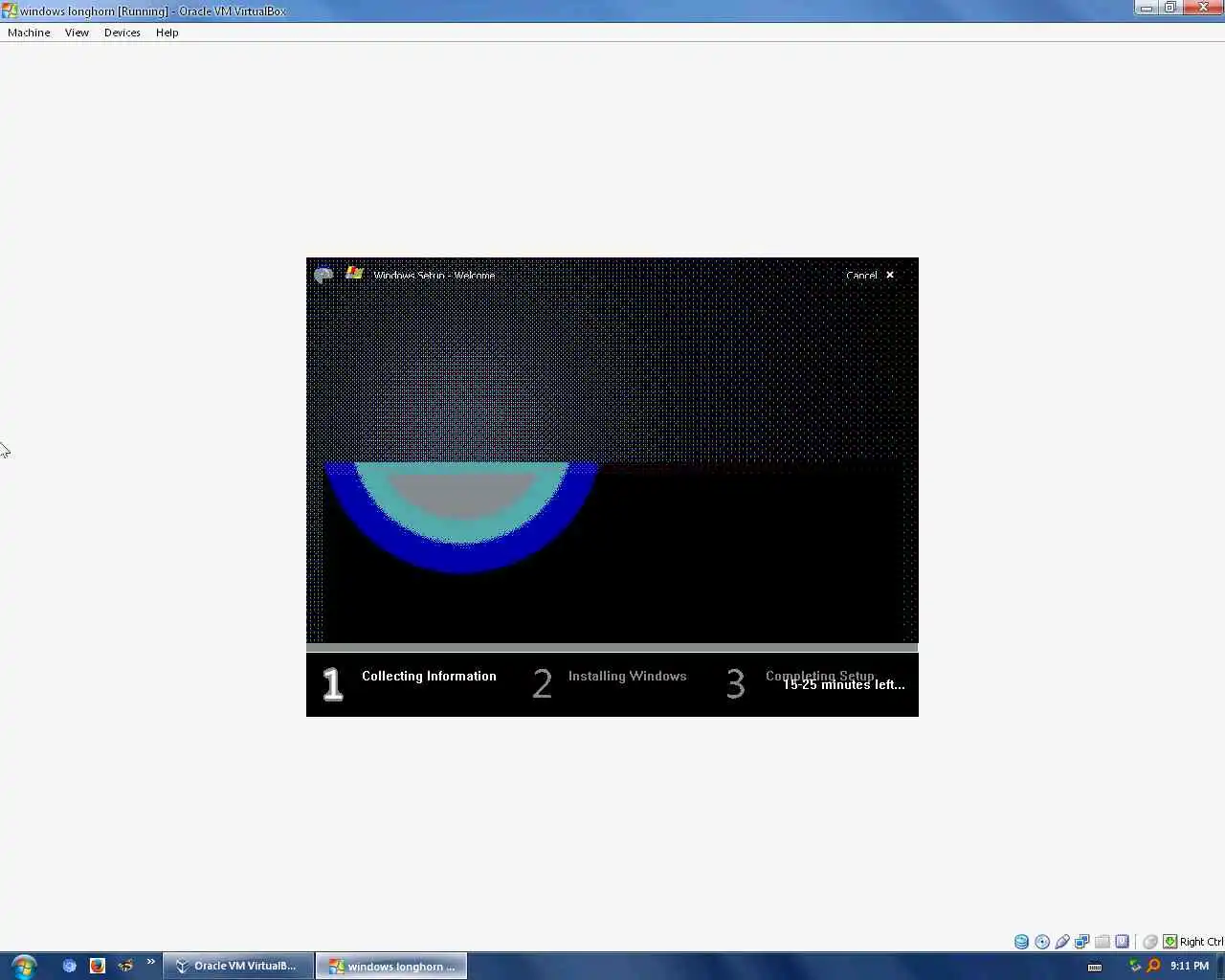
Task: Launch Firefox from quick launch
Action: point(97,966)
